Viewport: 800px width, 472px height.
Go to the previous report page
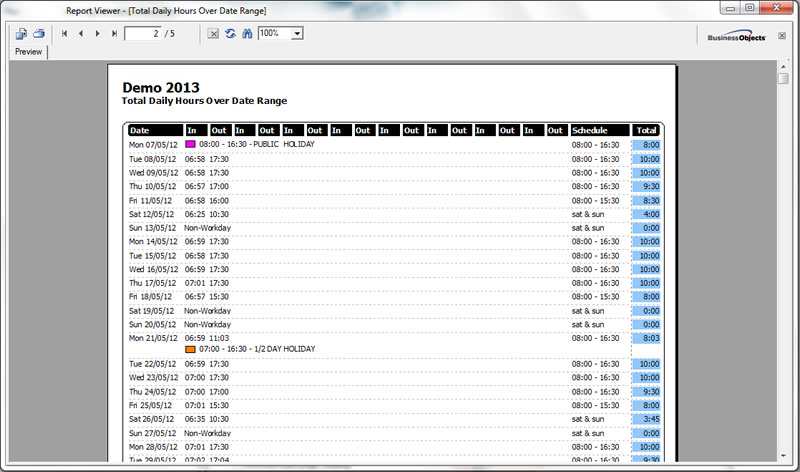tap(81, 34)
